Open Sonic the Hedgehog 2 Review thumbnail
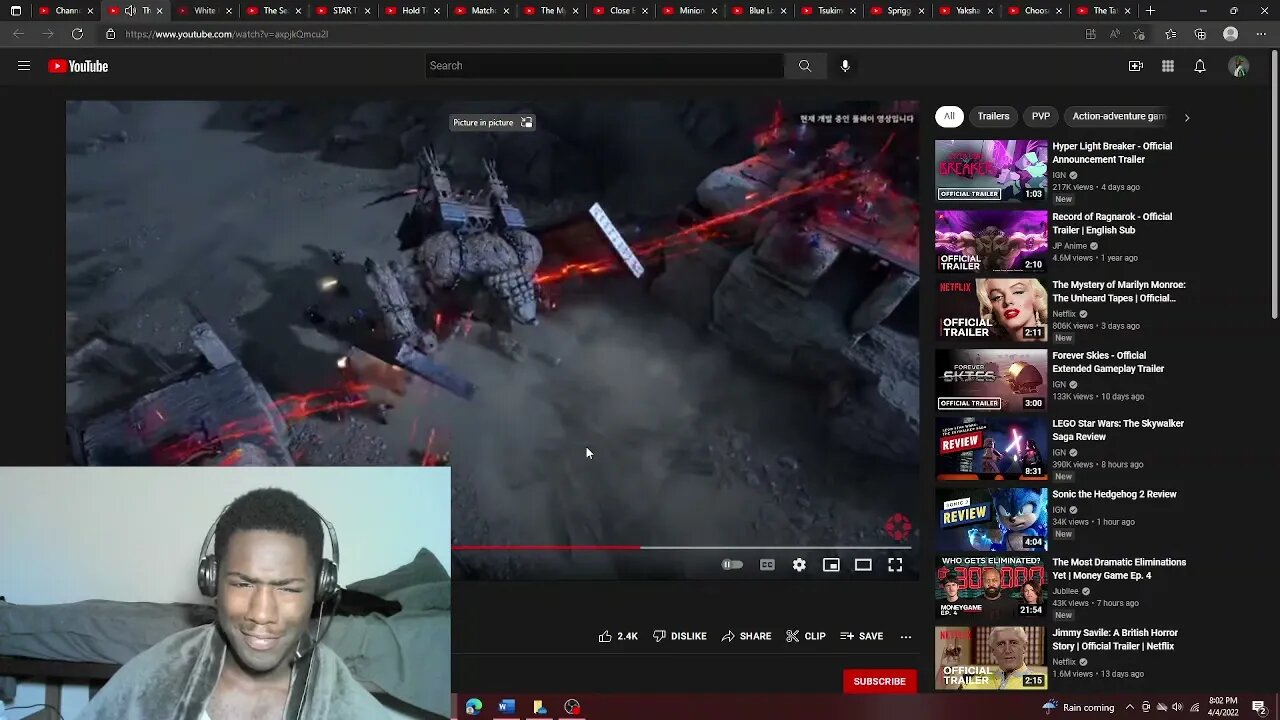 pos(991,518)
